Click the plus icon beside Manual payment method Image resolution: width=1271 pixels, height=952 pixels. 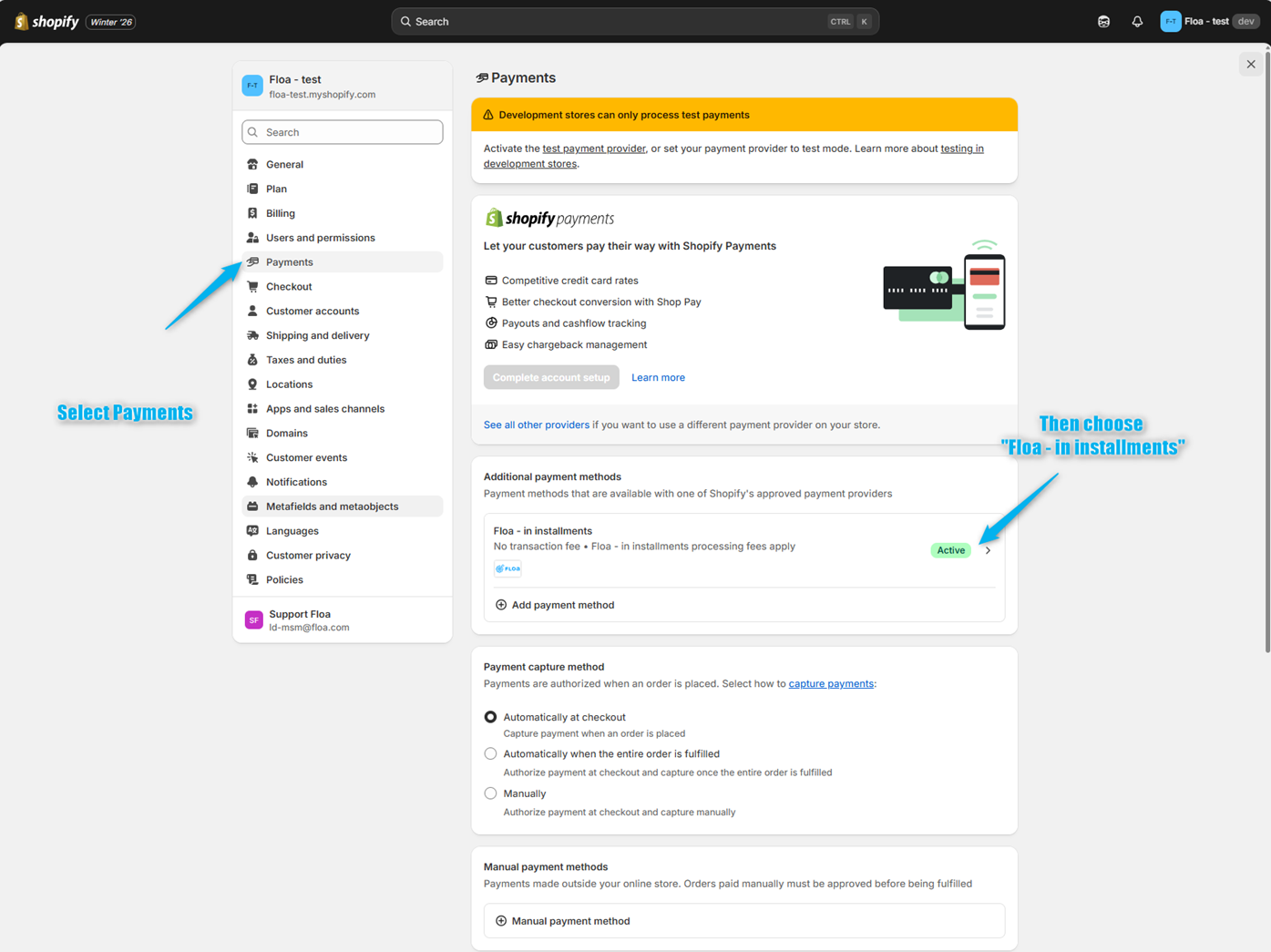pos(500,921)
